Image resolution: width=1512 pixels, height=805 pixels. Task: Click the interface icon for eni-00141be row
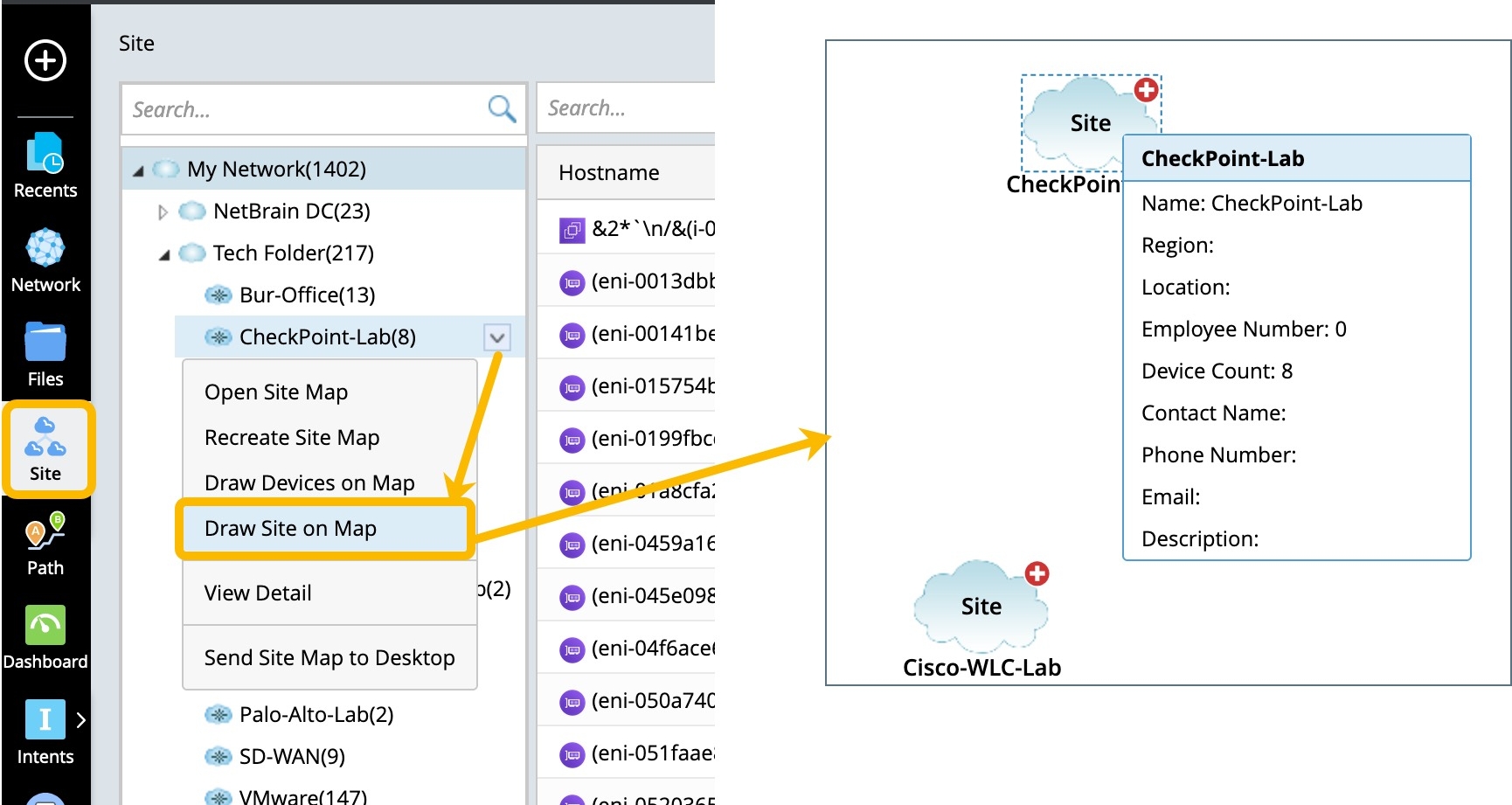pyautogui.click(x=572, y=335)
